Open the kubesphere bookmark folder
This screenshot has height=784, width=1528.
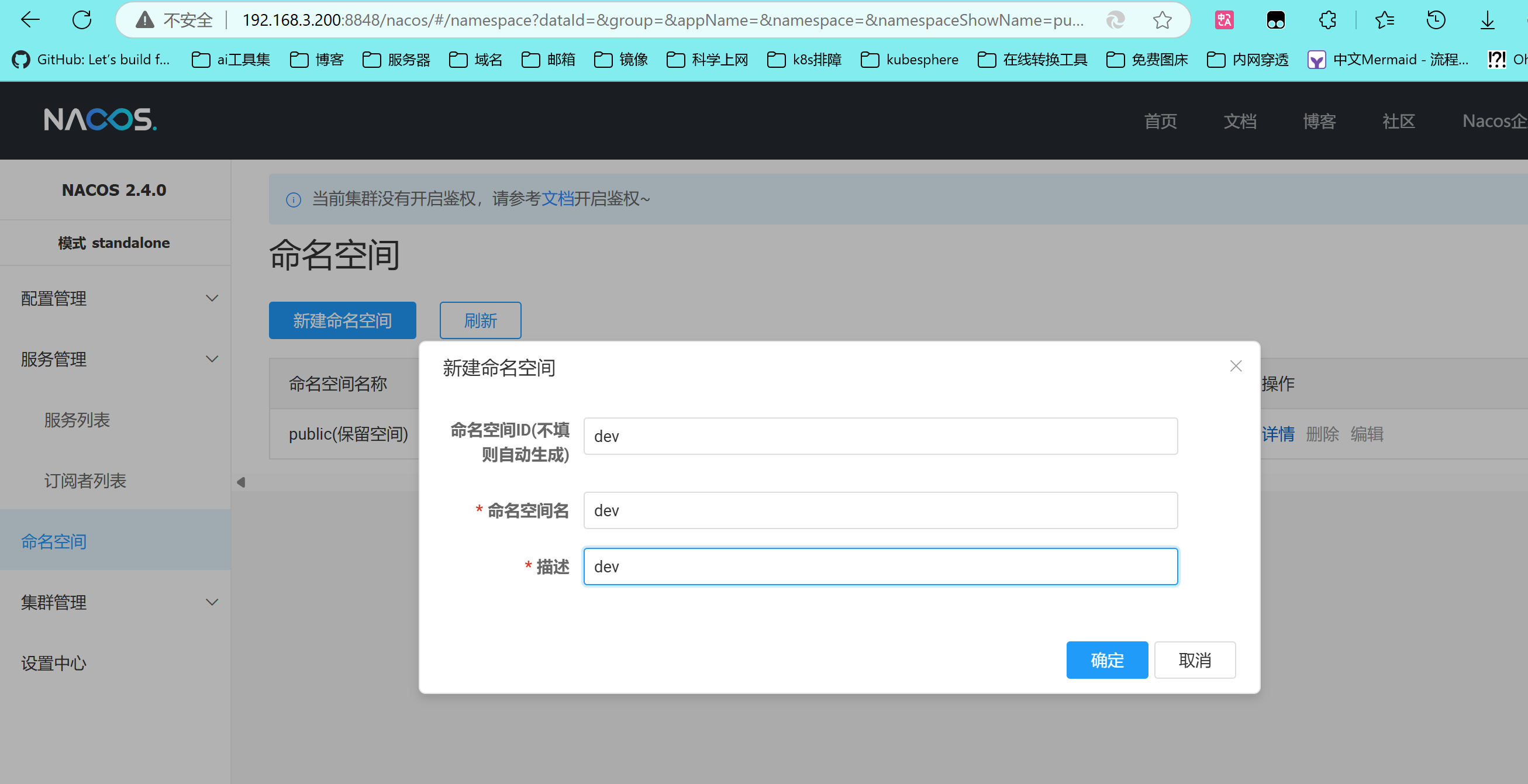[x=909, y=59]
